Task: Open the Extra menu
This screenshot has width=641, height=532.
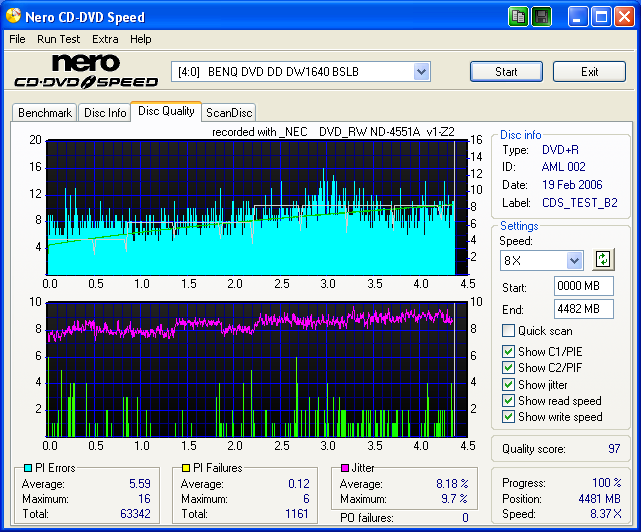Action: pyautogui.click(x=105, y=39)
